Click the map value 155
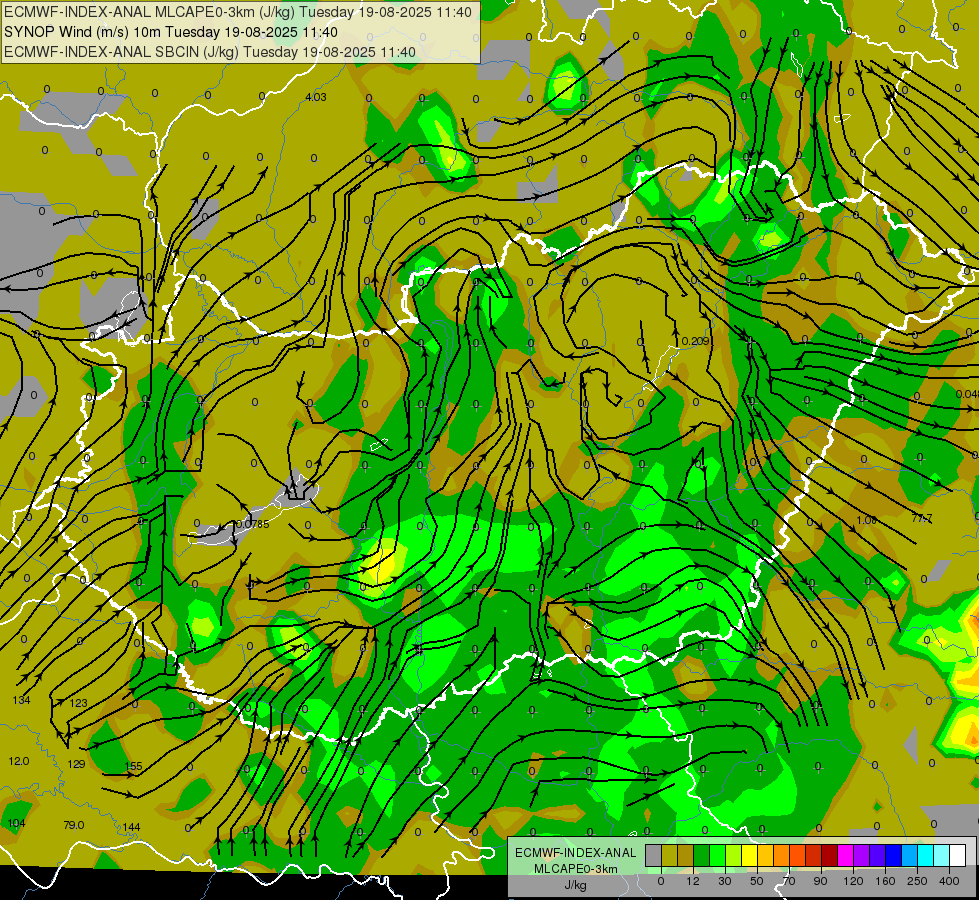 pyautogui.click(x=134, y=766)
